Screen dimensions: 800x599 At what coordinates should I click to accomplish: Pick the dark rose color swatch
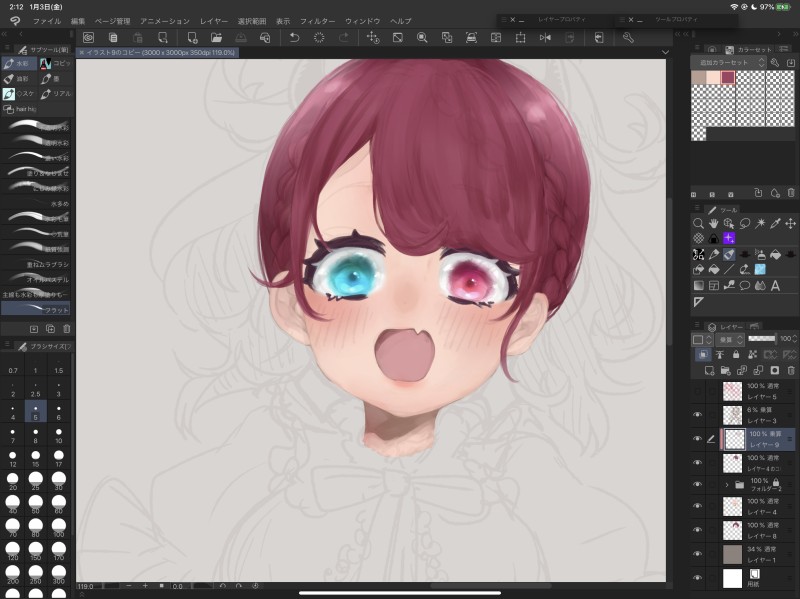click(x=728, y=78)
